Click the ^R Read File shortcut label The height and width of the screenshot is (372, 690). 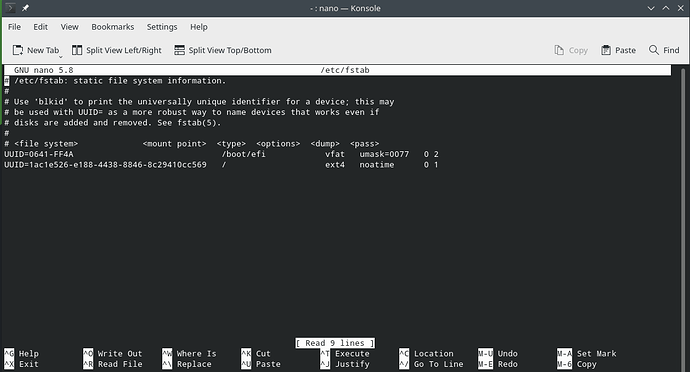[113, 364]
